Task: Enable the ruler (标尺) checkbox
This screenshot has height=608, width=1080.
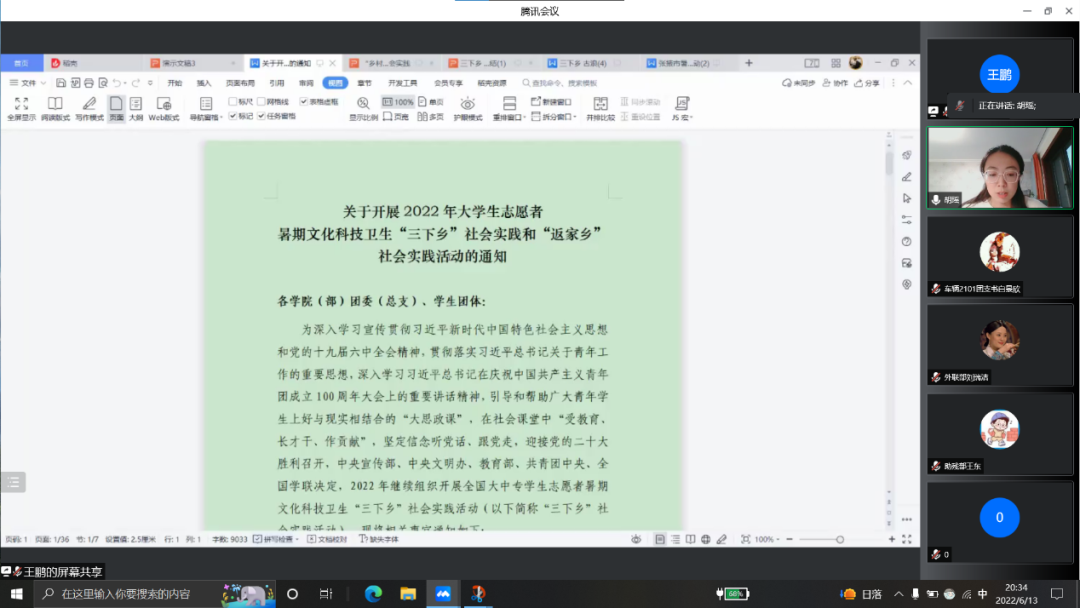Action: [x=233, y=102]
